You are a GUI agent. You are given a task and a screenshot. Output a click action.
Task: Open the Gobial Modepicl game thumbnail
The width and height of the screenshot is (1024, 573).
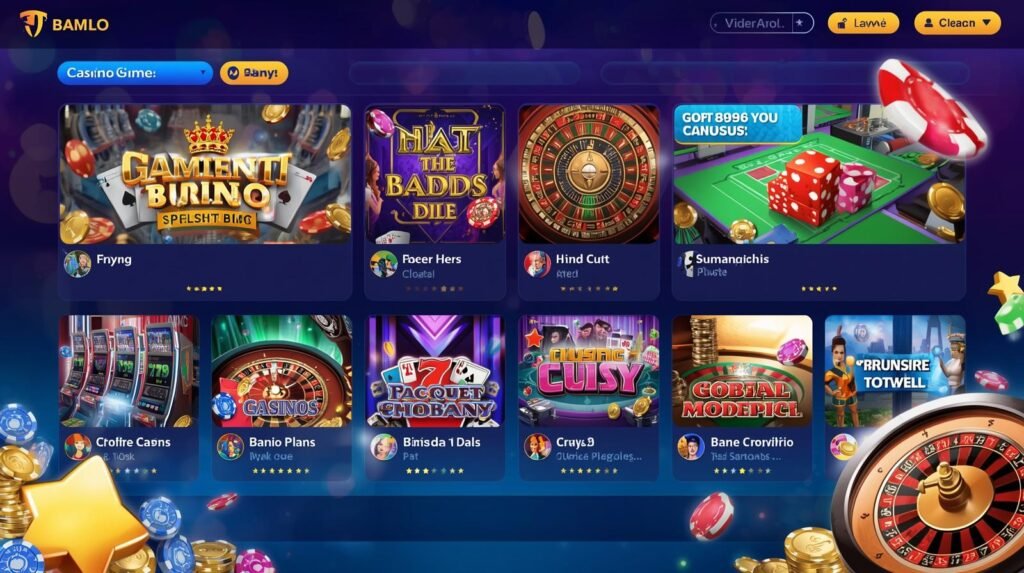tap(743, 371)
